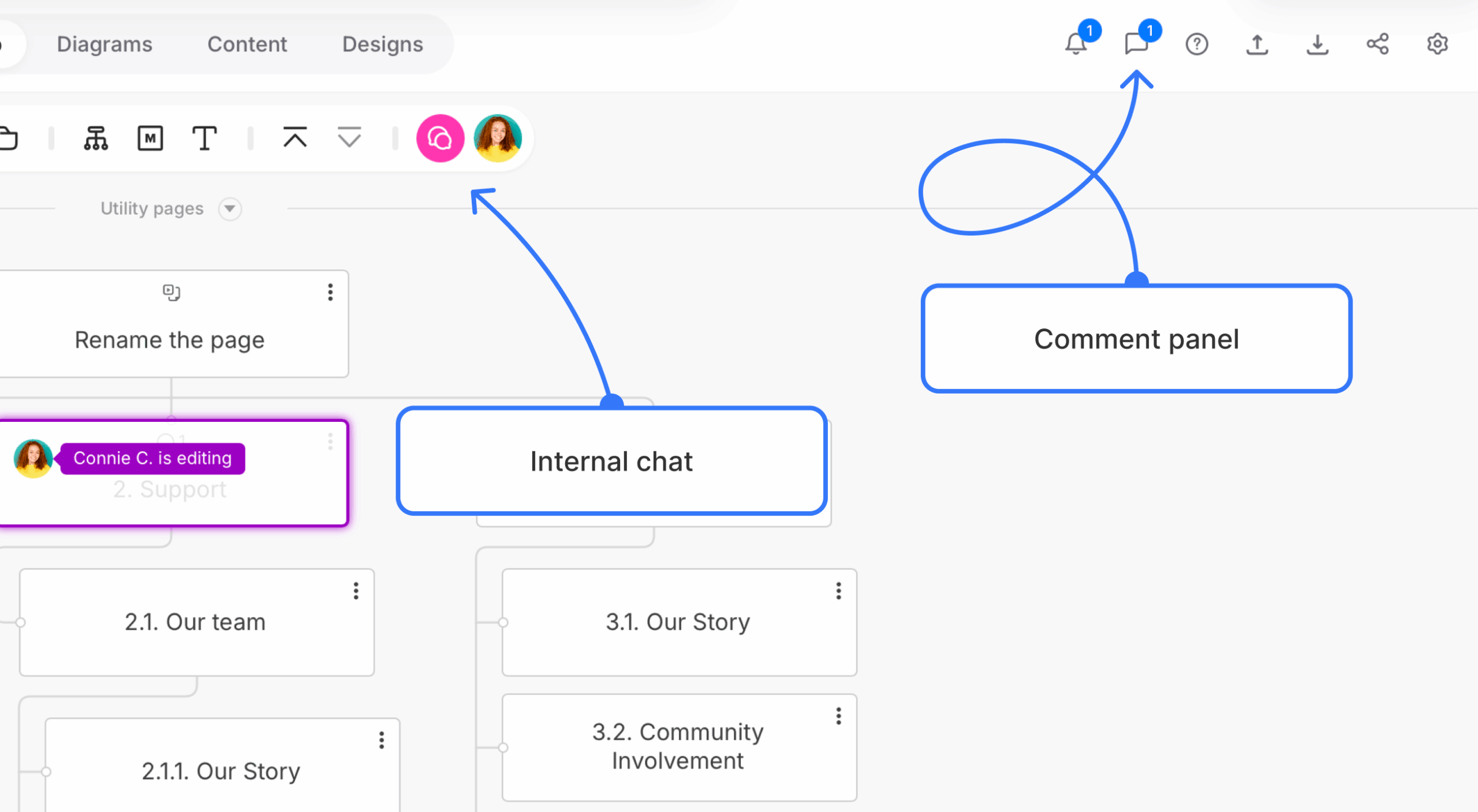Viewport: 1478px width, 812px height.
Task: Expand the Utility pages dropdown arrow
Action: pyautogui.click(x=230, y=208)
